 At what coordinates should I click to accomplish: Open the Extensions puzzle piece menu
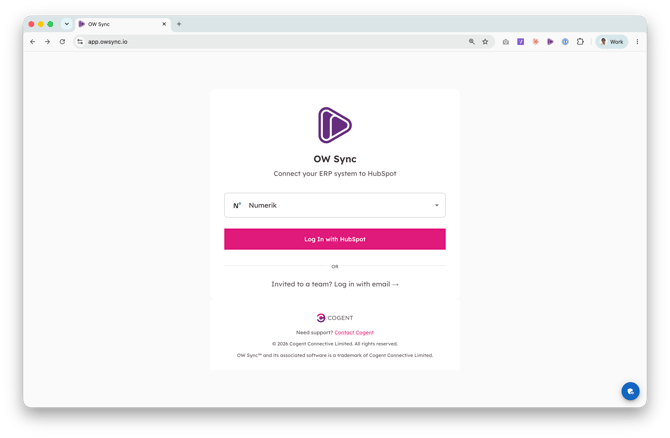[580, 42]
